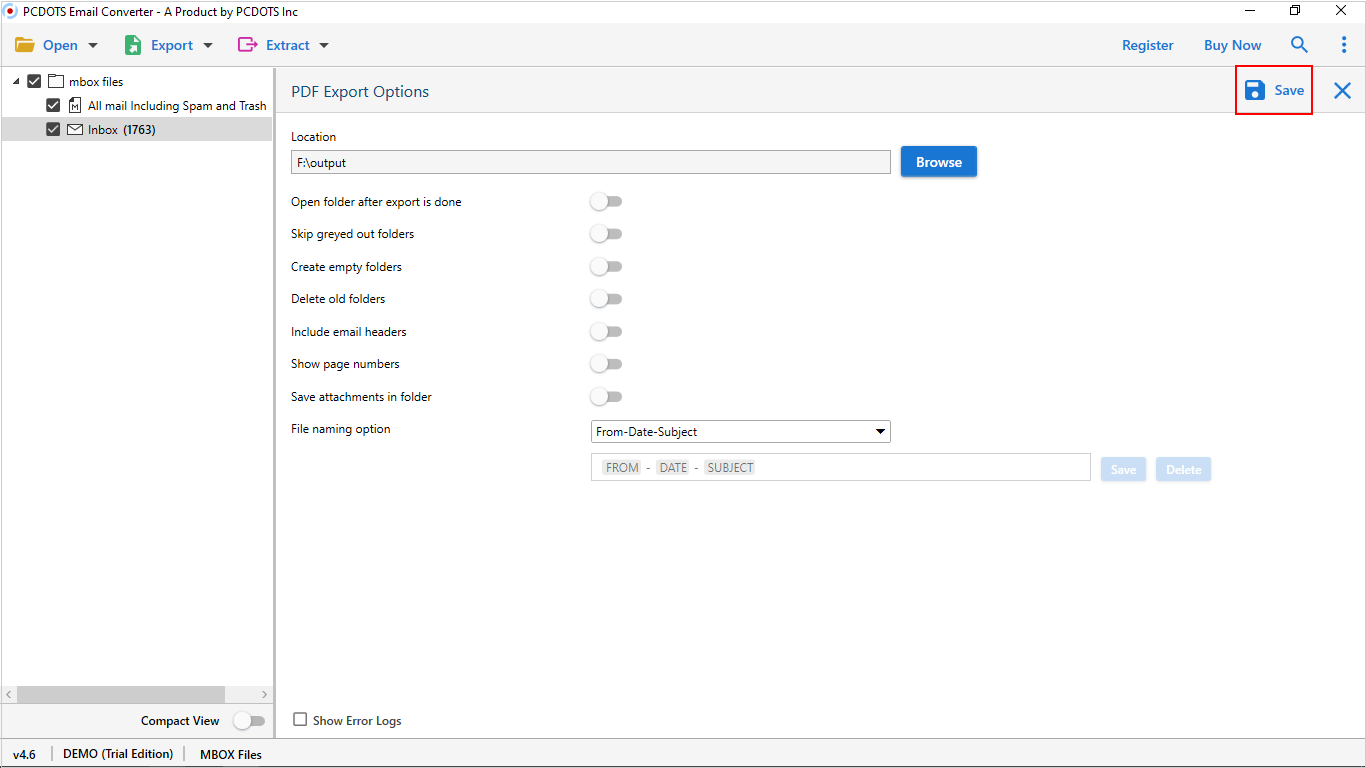Screen dimensions: 1366x768
Task: Collapse the mbox files tree node
Action: click(x=16, y=81)
